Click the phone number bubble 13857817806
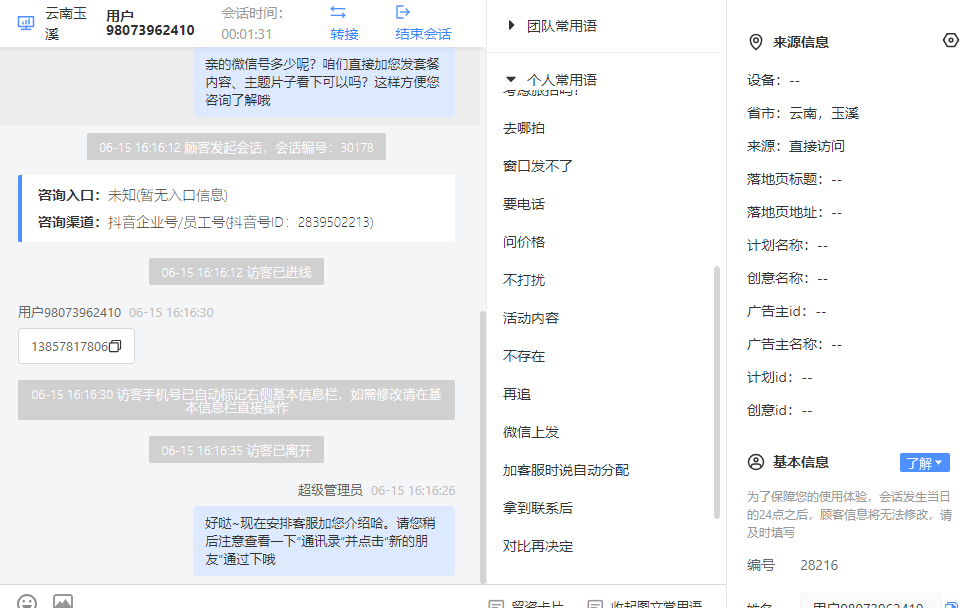977x608 pixels. click(76, 346)
